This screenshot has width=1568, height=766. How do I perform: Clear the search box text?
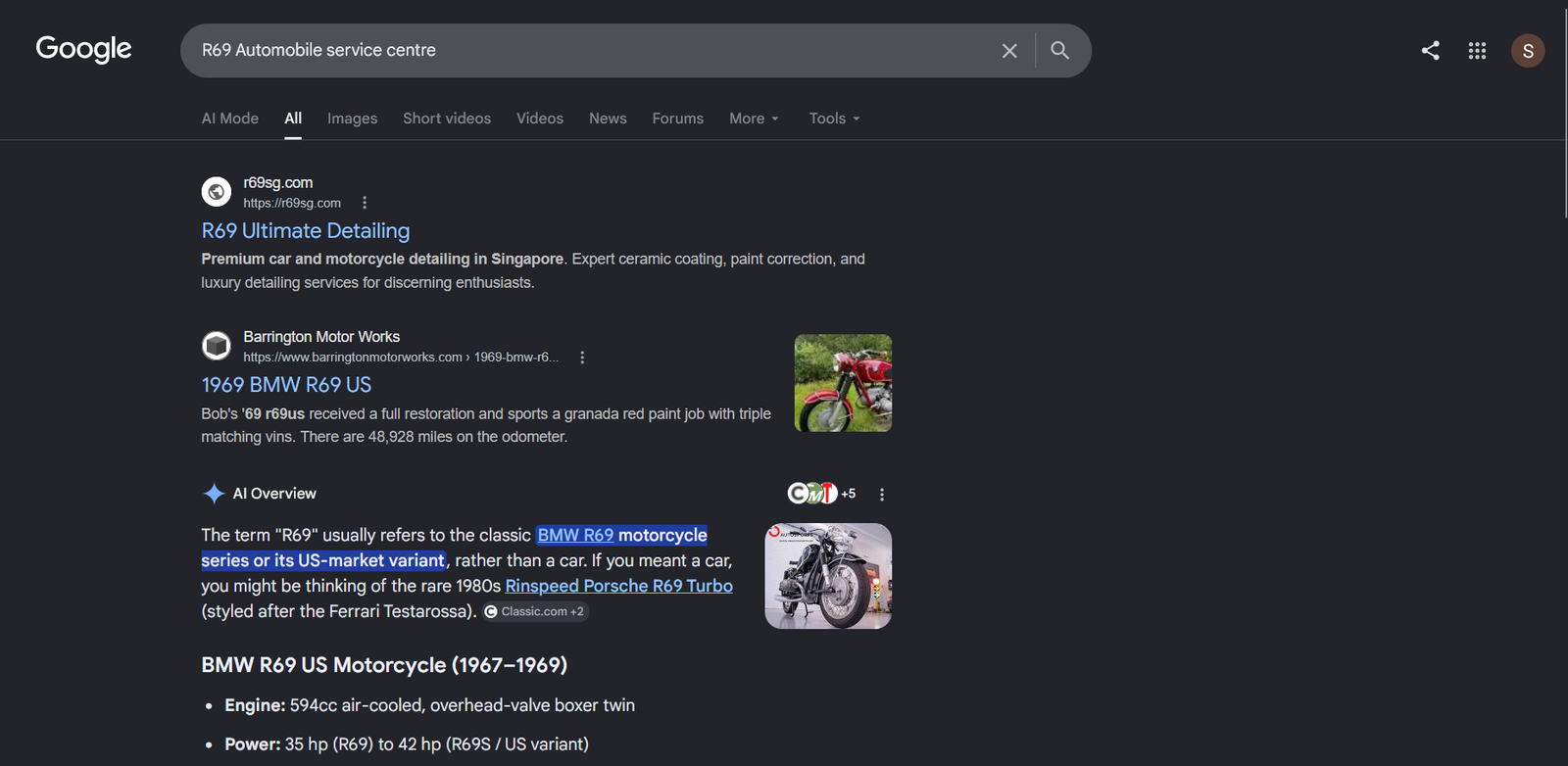pos(1009,50)
